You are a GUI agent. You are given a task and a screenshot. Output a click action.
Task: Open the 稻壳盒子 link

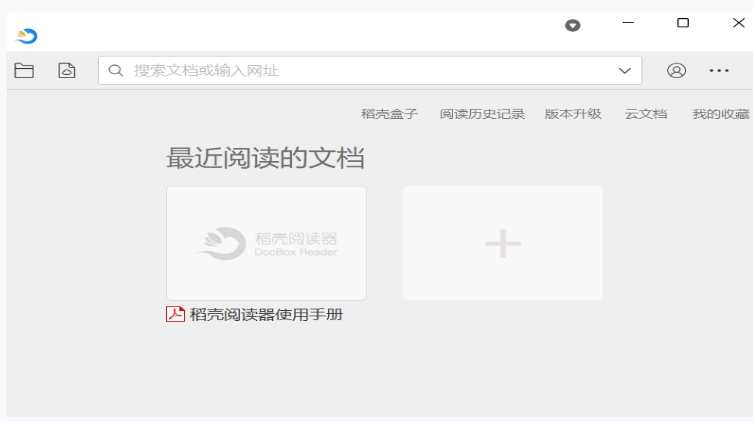[389, 114]
